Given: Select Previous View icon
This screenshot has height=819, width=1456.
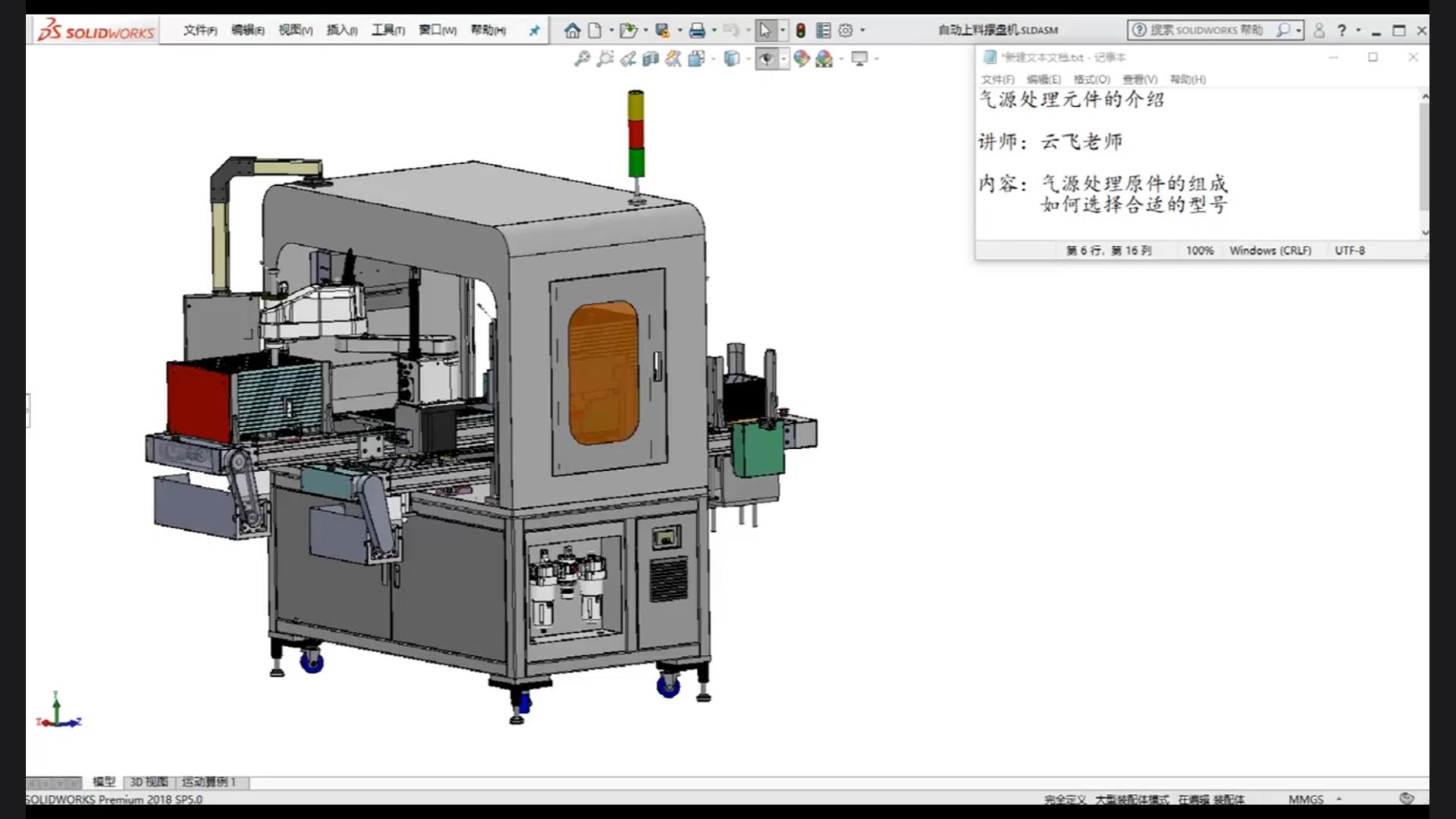Looking at the screenshot, I should click(628, 58).
